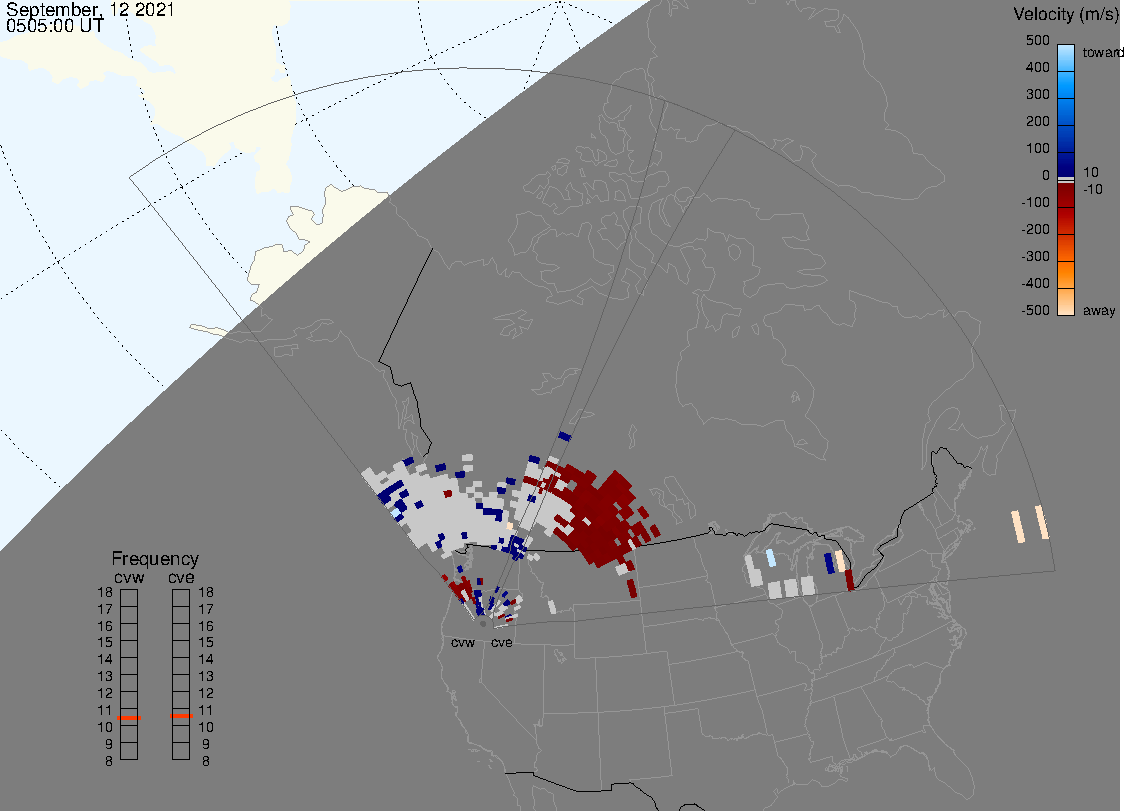
Task: Click the time stamp '0505:00 UT'
Action: pyautogui.click(x=55, y=26)
